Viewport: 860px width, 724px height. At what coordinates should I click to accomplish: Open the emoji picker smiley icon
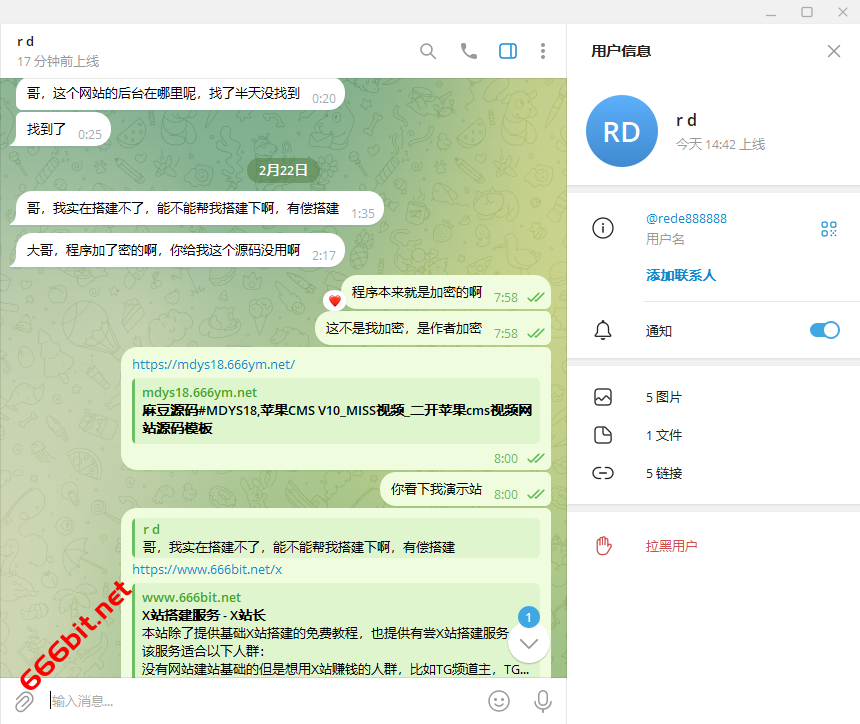pos(499,701)
